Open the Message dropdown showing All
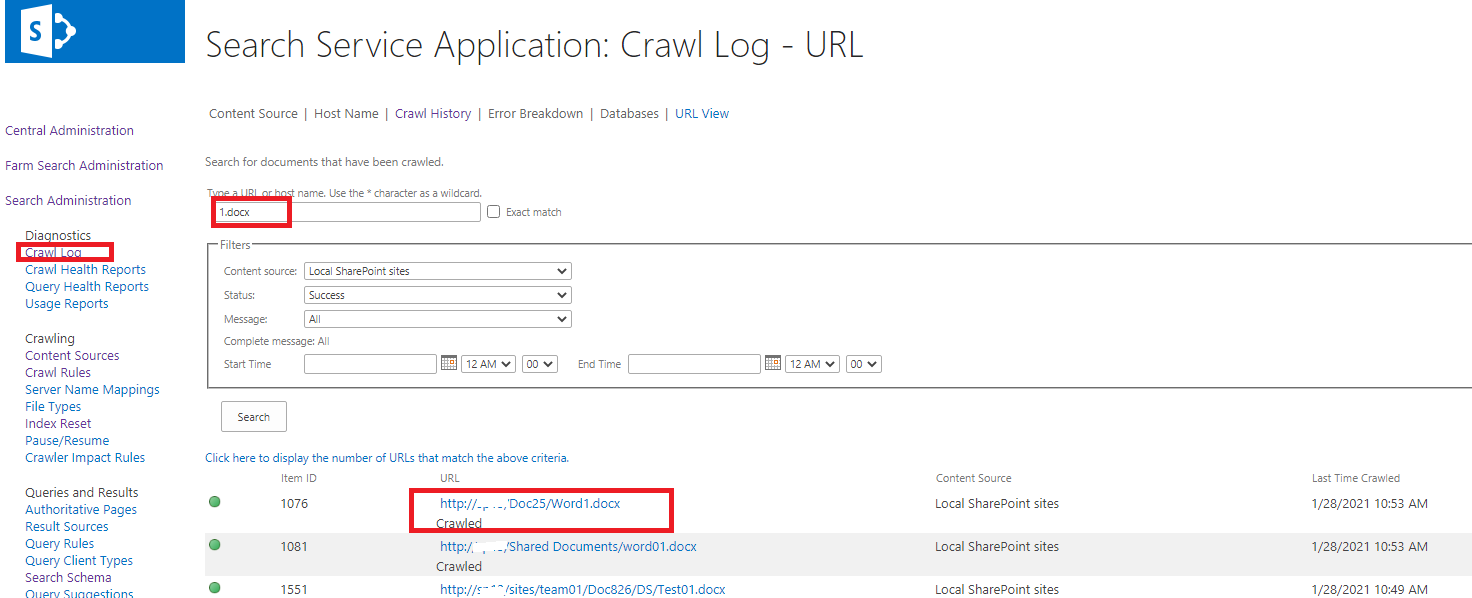The height and width of the screenshot is (598, 1472). [437, 319]
